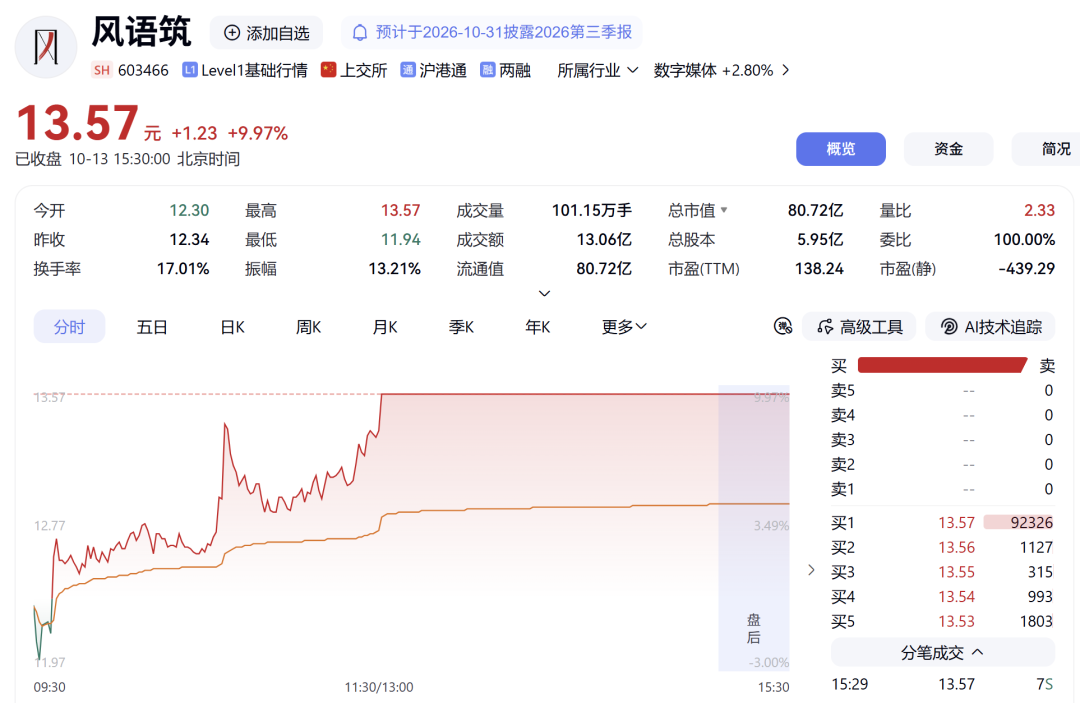Select the 分时 chart tab

pyautogui.click(x=70, y=326)
